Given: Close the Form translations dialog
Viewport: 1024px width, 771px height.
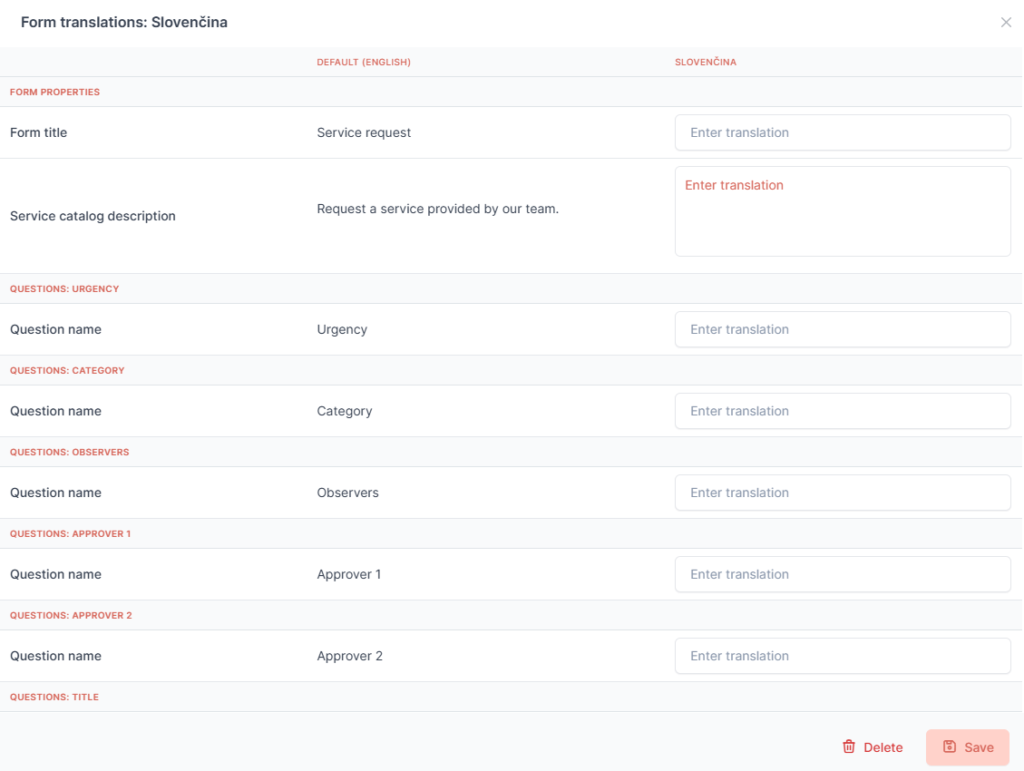Looking at the screenshot, I should coord(1006,23).
